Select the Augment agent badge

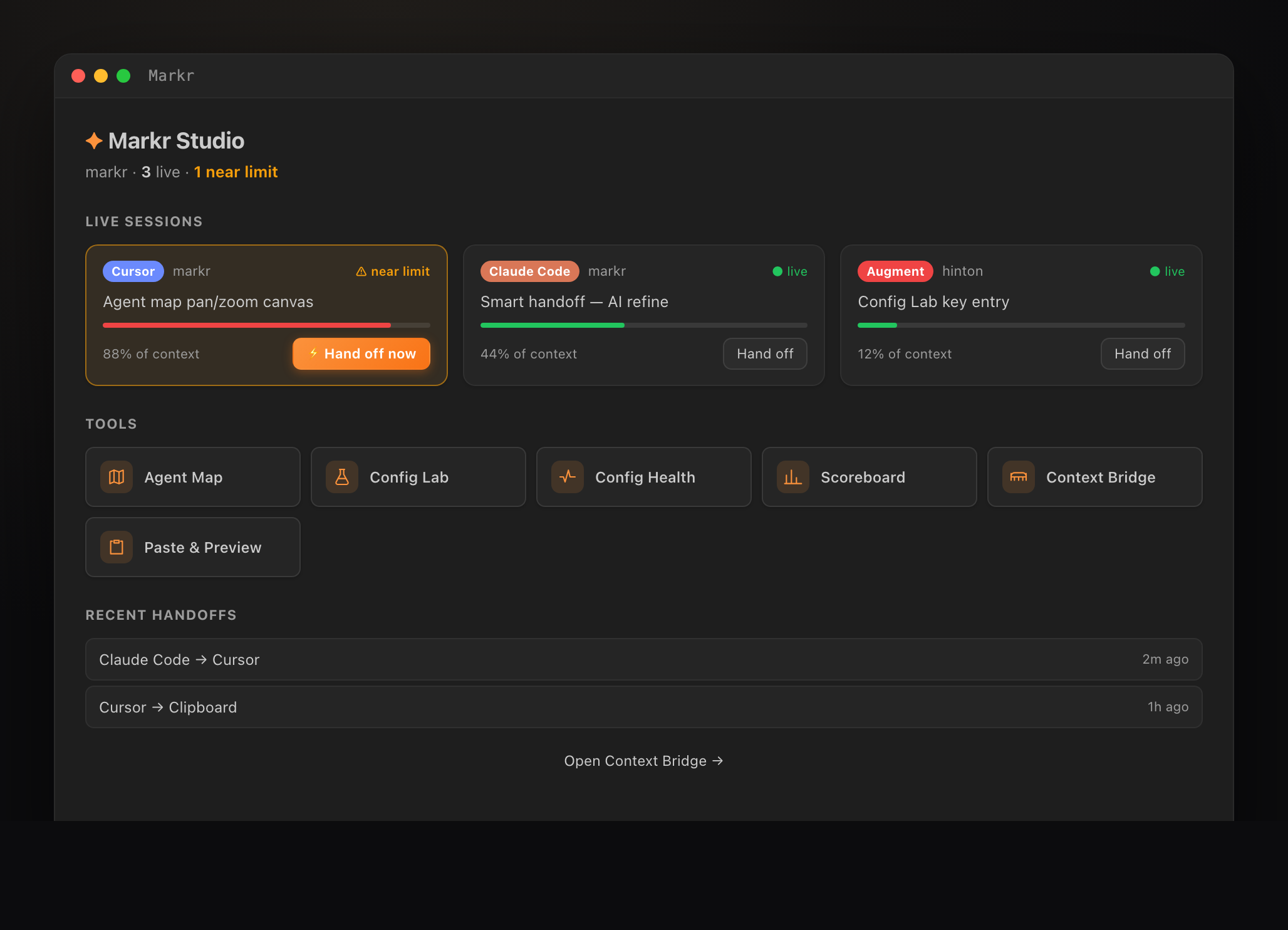coord(895,271)
